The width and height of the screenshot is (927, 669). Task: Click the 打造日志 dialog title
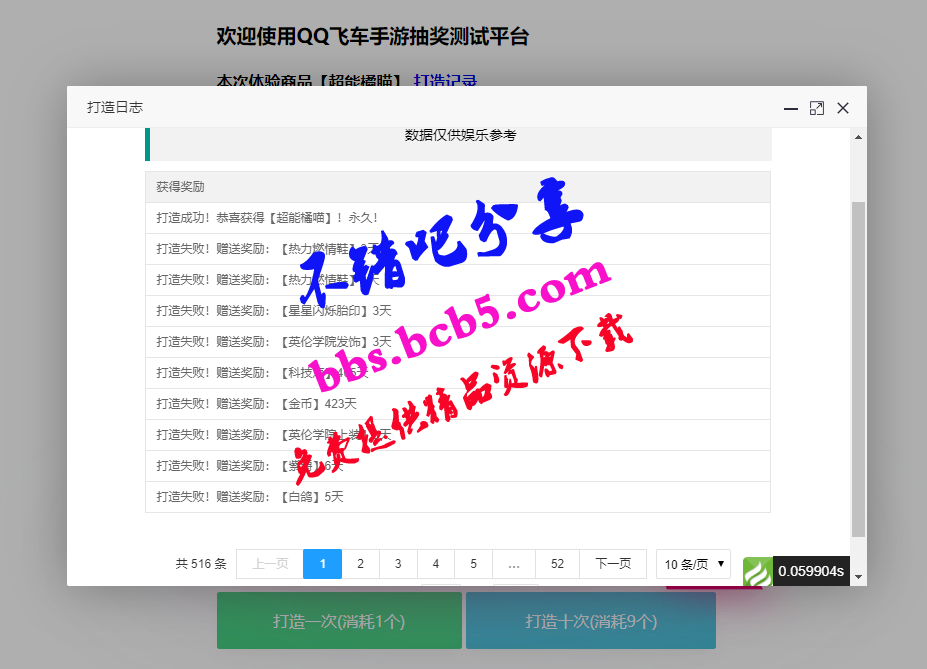coord(115,107)
